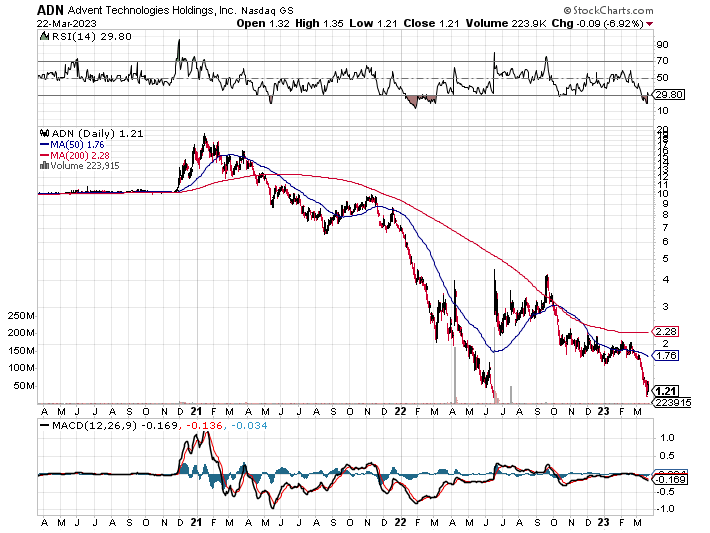Click the red boxed 2.28 price tag
Screen dimensions: 710x533
(x=665, y=332)
